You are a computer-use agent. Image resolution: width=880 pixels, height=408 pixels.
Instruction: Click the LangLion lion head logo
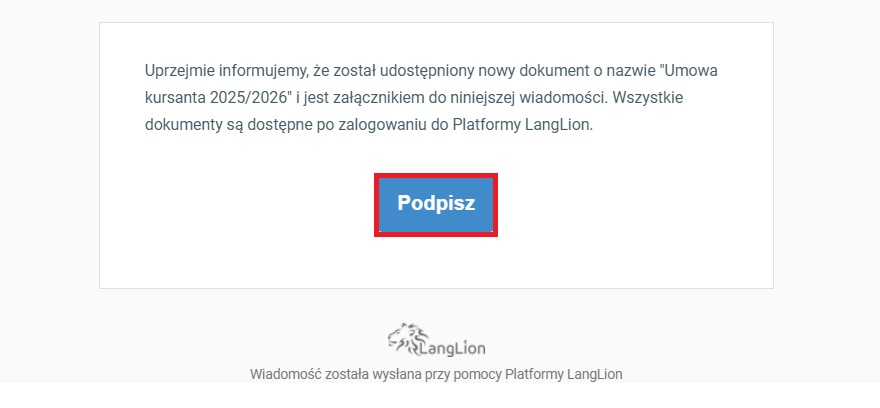pyautogui.click(x=407, y=337)
